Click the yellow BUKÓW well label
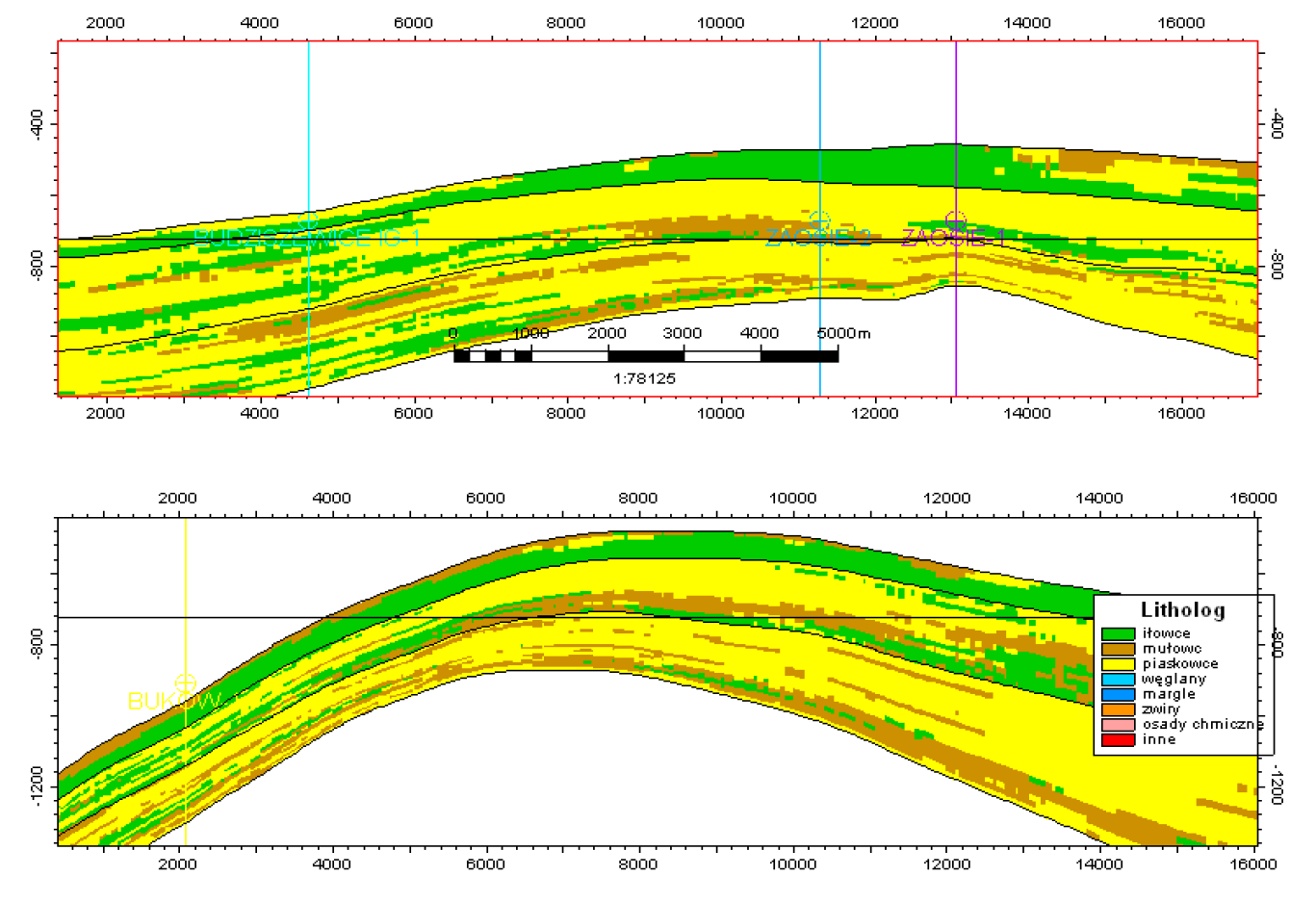Image resolution: width=1316 pixels, height=902 pixels. [174, 702]
